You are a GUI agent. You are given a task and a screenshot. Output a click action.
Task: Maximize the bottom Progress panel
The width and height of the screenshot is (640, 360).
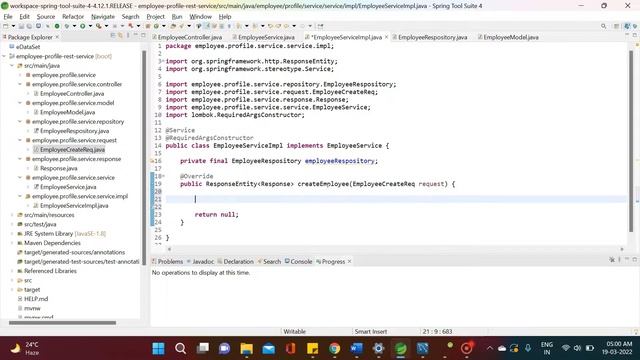(x=635, y=260)
